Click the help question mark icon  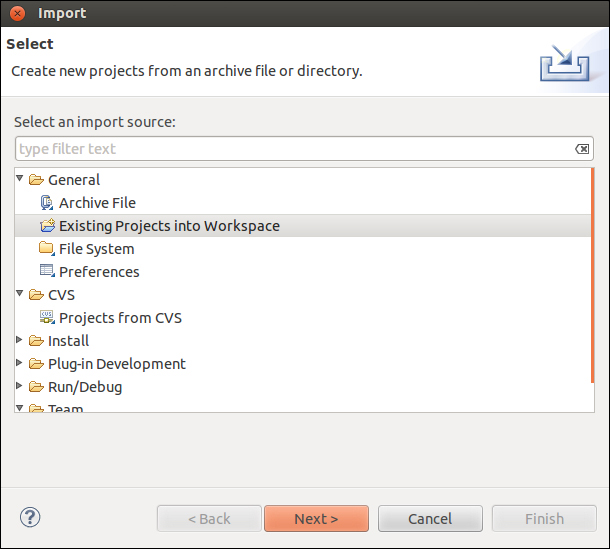(x=29, y=518)
